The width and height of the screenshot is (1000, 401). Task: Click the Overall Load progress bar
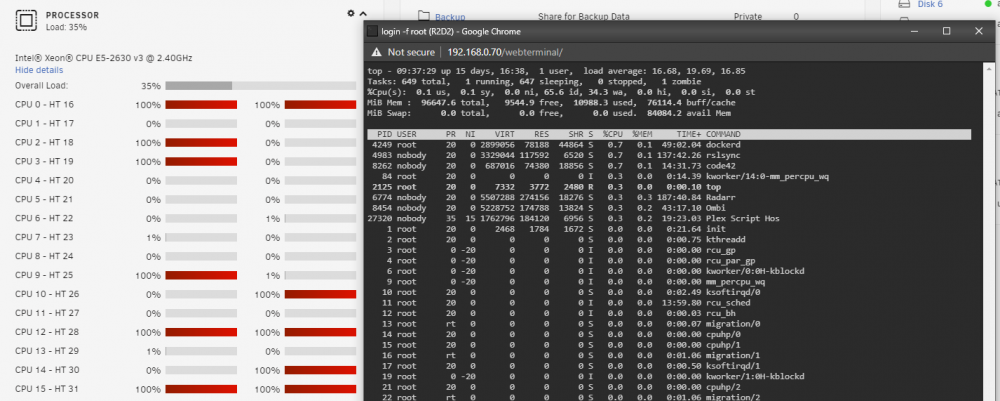(x=260, y=85)
